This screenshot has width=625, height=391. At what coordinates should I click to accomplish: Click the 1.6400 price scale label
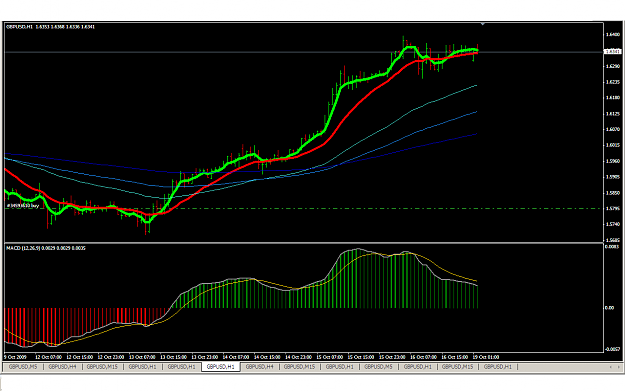(613, 35)
